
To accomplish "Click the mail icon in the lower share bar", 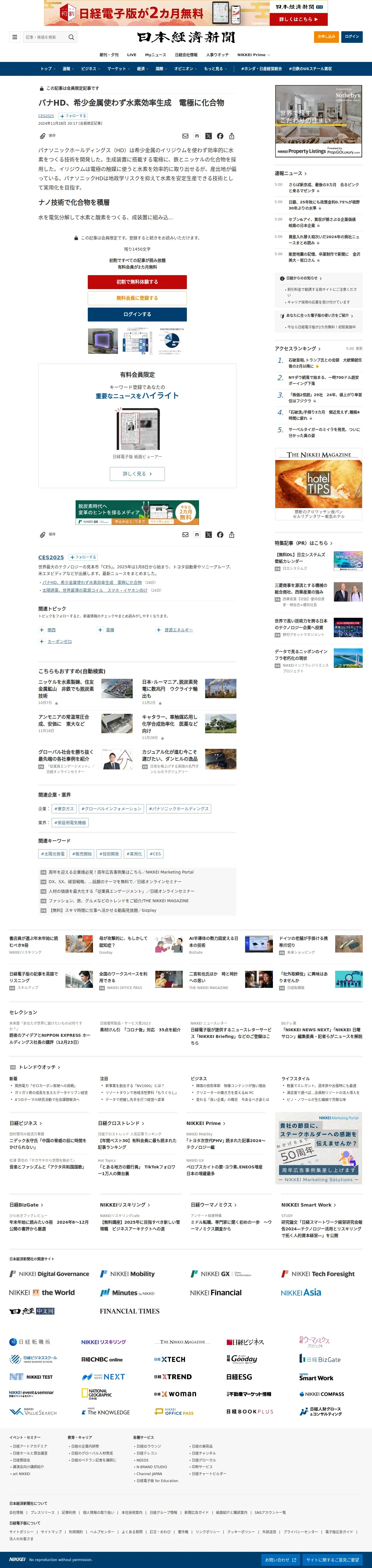I will point(185,534).
